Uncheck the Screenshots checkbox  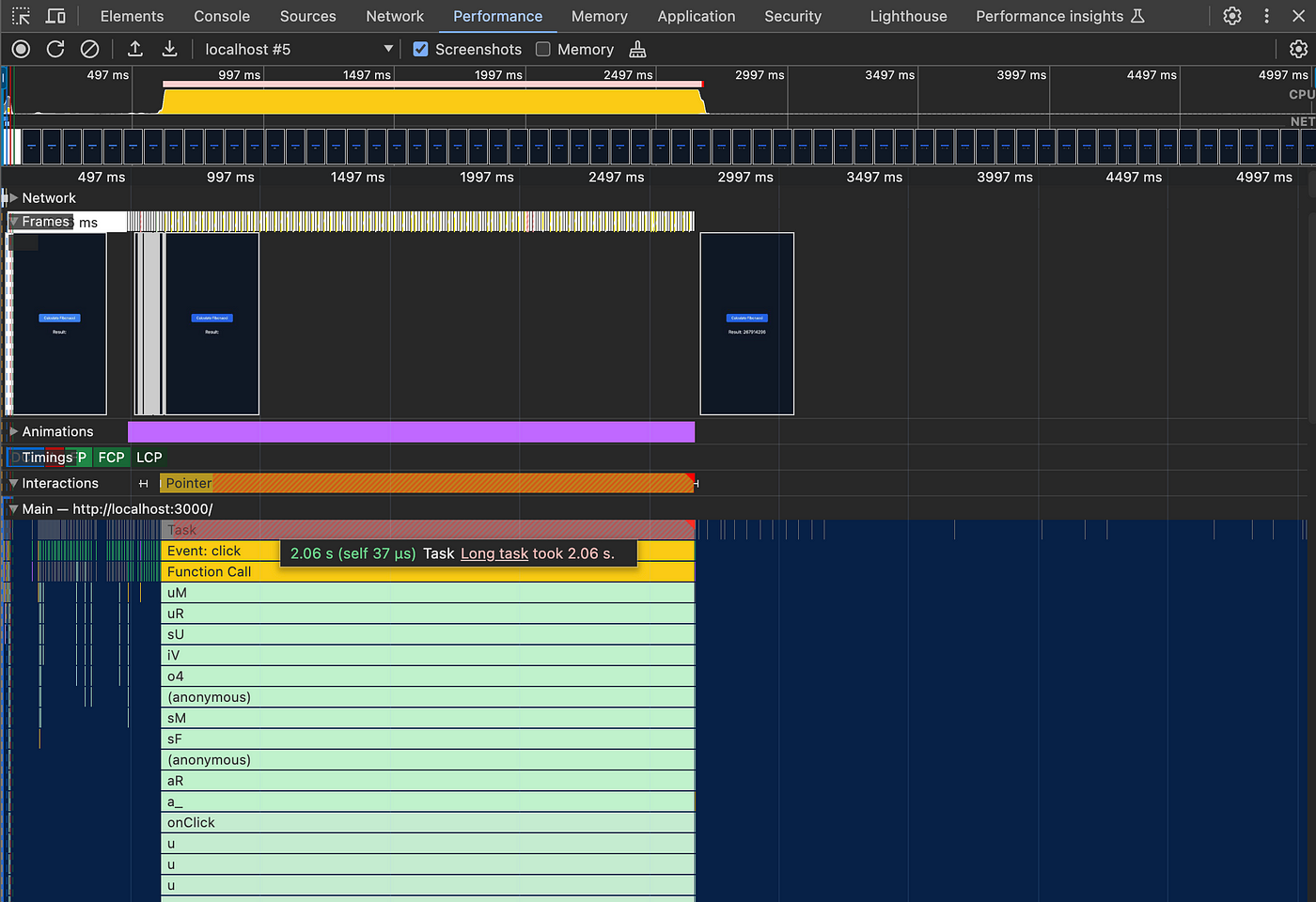(421, 49)
